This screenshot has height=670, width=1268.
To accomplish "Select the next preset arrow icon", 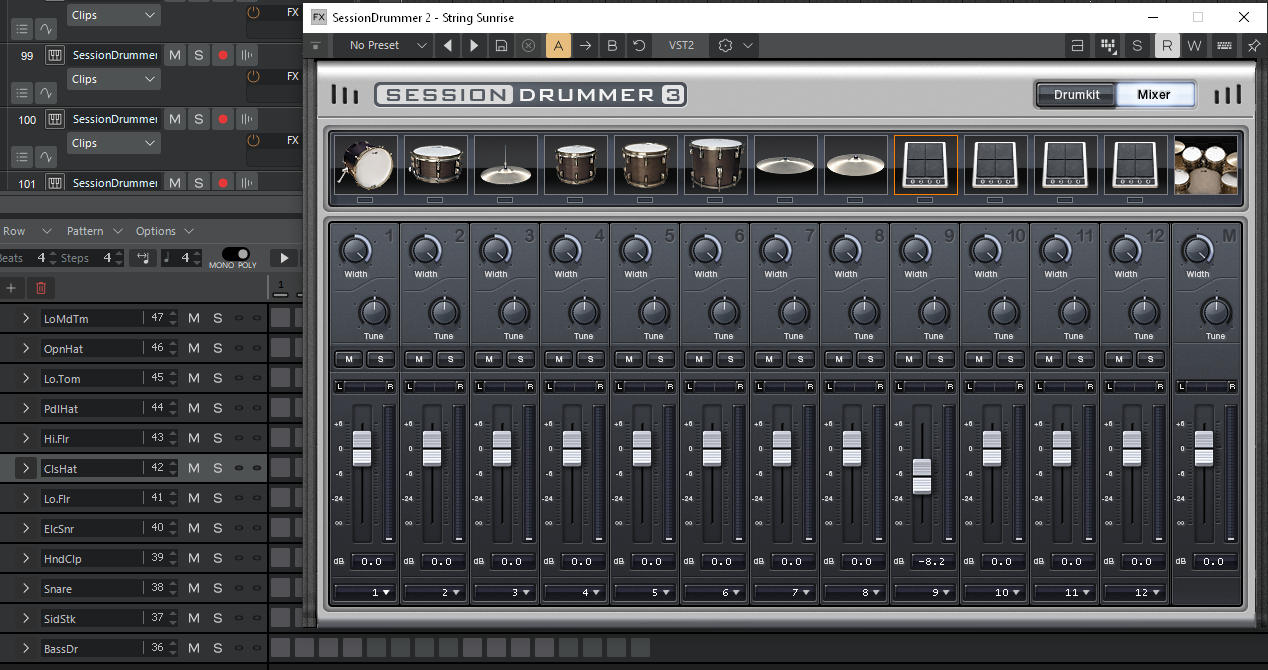I will click(x=474, y=45).
